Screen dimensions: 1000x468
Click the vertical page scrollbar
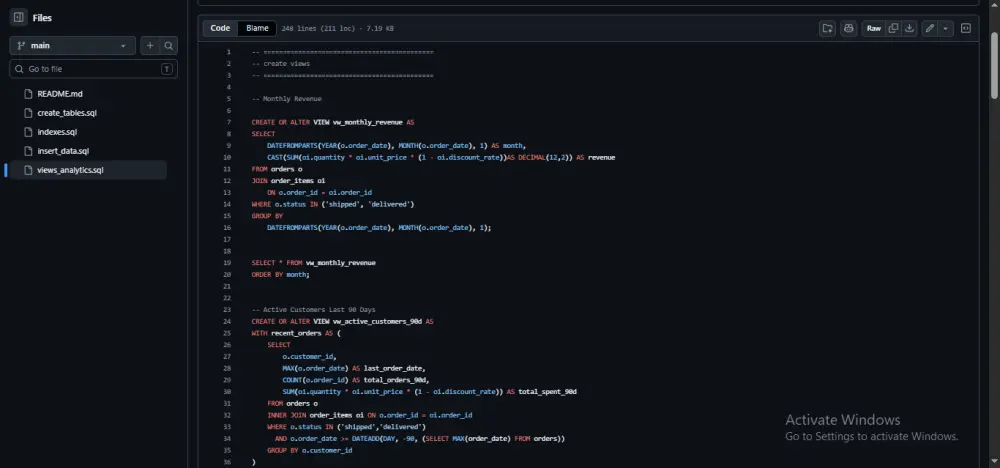point(994,64)
